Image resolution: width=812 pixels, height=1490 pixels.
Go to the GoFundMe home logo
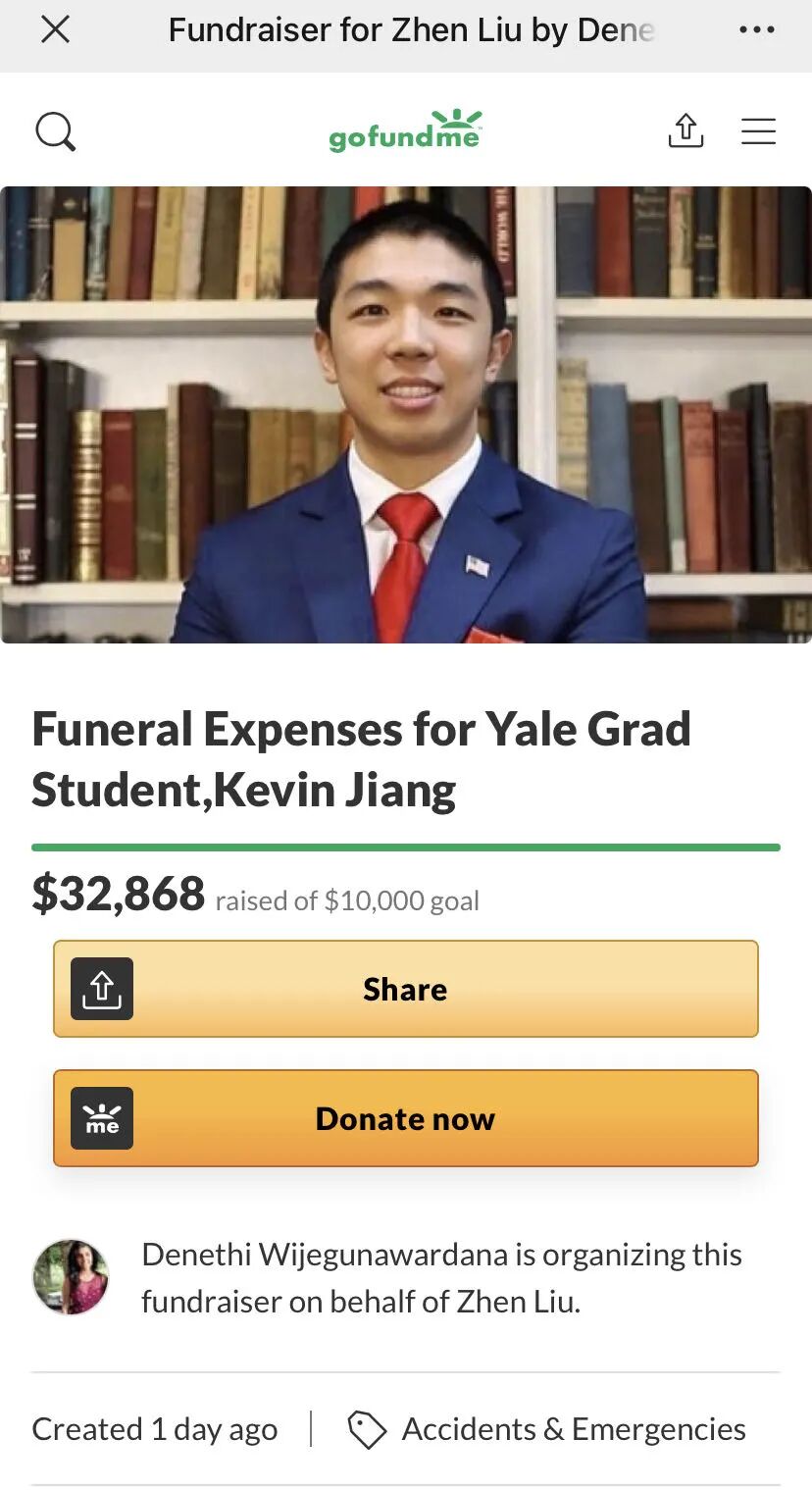point(406,130)
